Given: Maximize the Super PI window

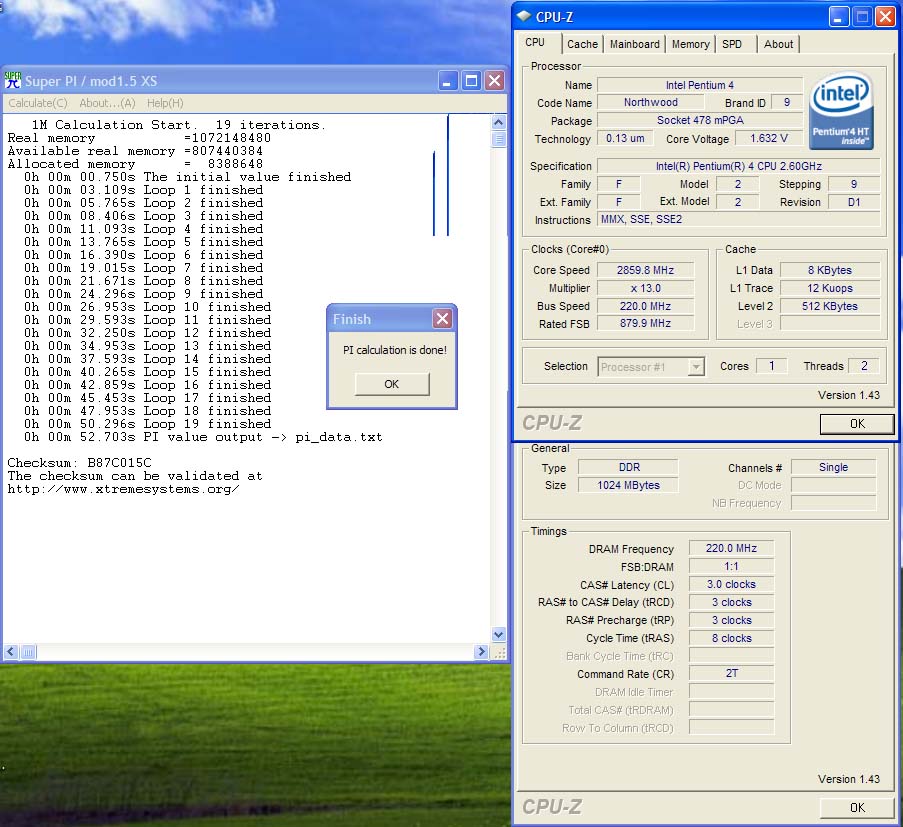Looking at the screenshot, I should coord(471,81).
